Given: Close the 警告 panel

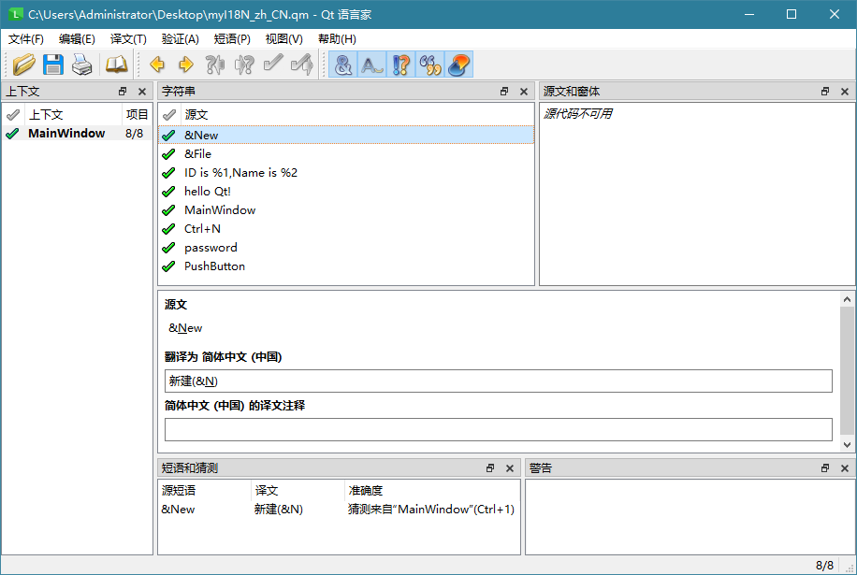Looking at the screenshot, I should point(845,468).
